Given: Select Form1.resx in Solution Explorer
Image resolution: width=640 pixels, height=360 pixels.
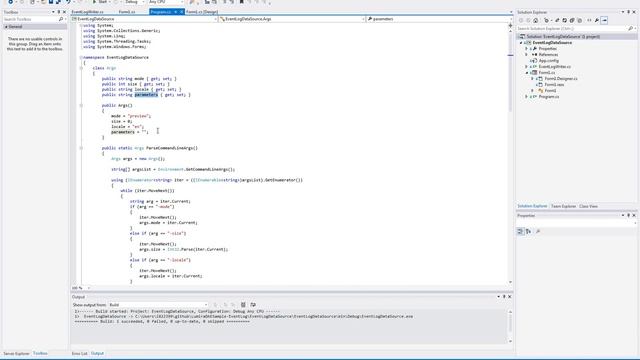Looking at the screenshot, I should click(x=554, y=84).
